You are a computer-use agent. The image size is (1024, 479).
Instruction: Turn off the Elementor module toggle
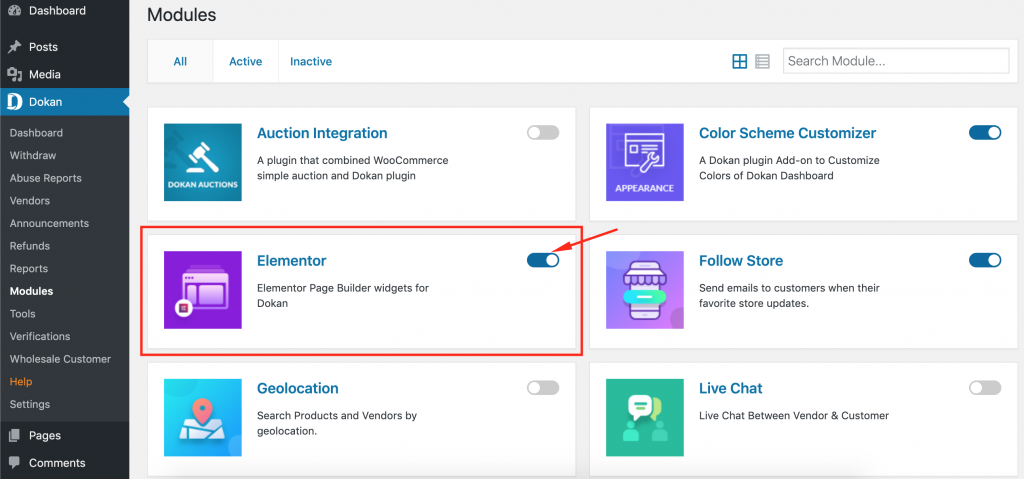(543, 260)
